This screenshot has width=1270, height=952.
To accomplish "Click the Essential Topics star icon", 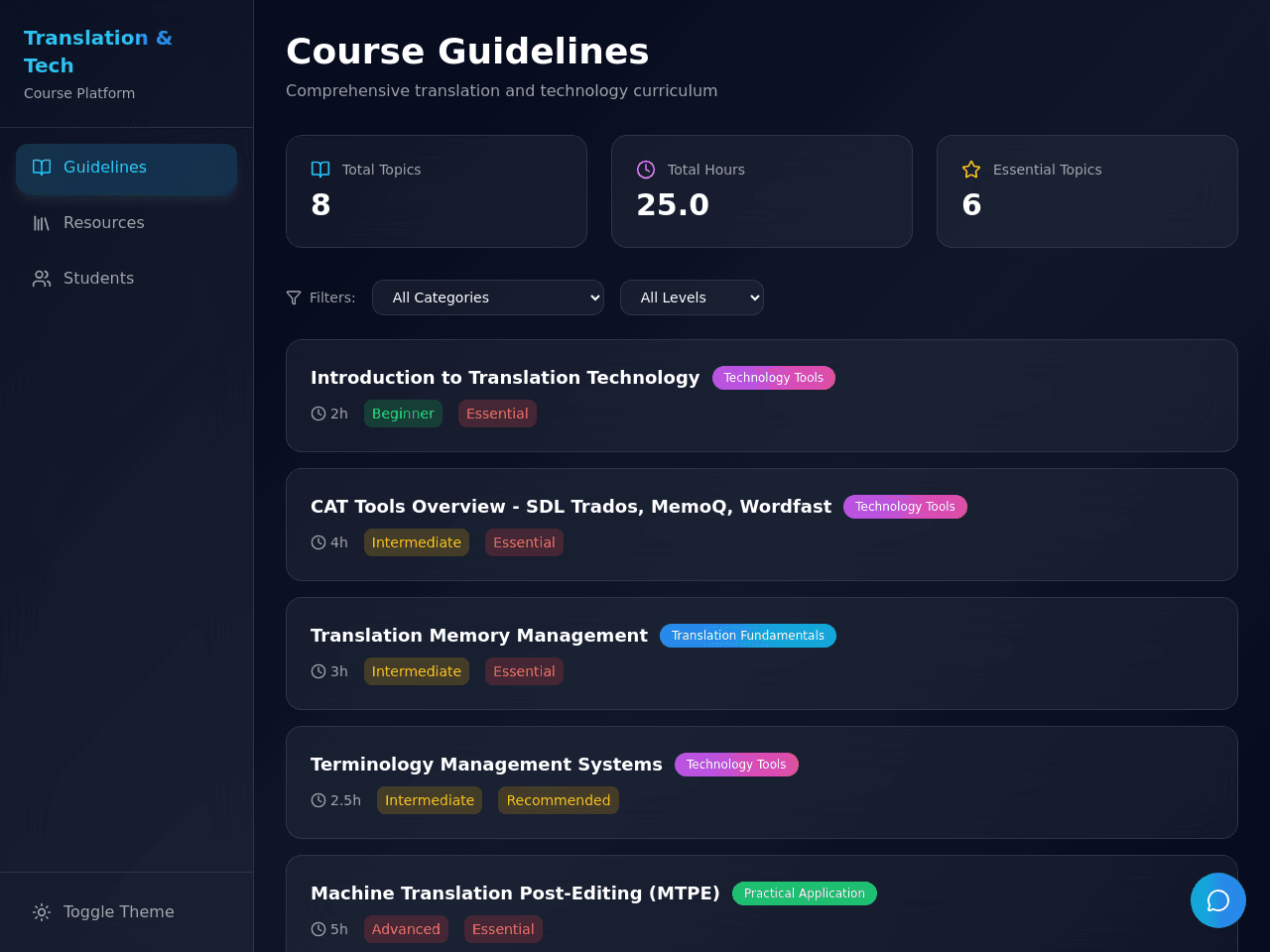I will 971,170.
